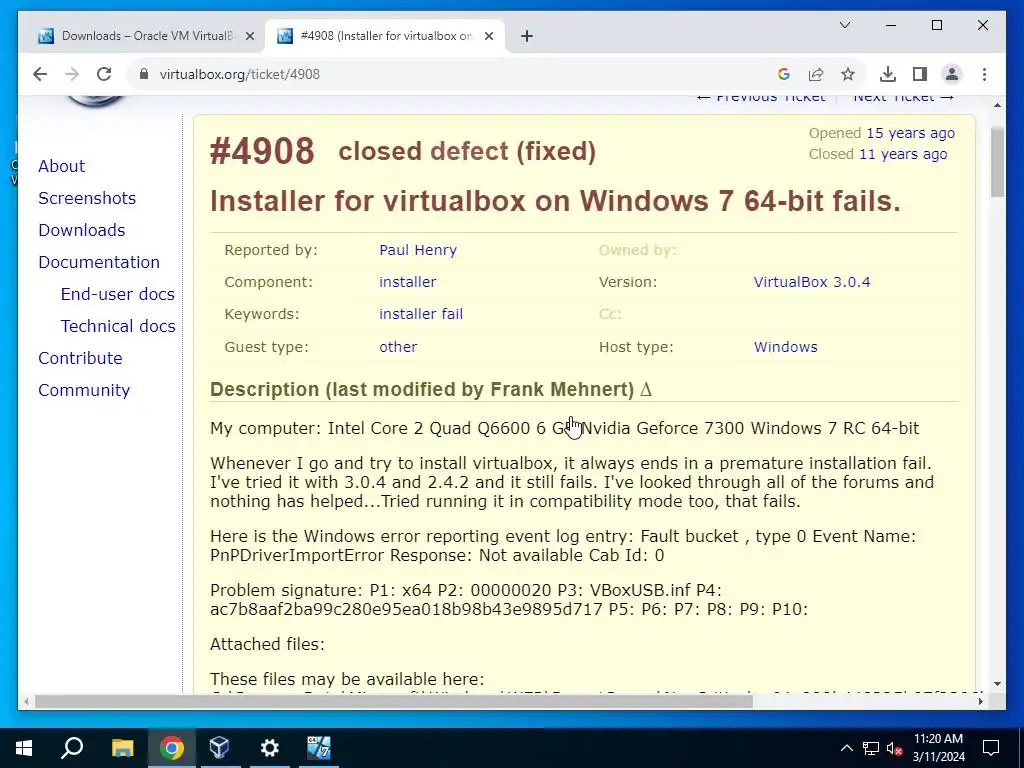1024x768 pixels.
Task: Click the address bar URL field
Action: tap(457, 74)
